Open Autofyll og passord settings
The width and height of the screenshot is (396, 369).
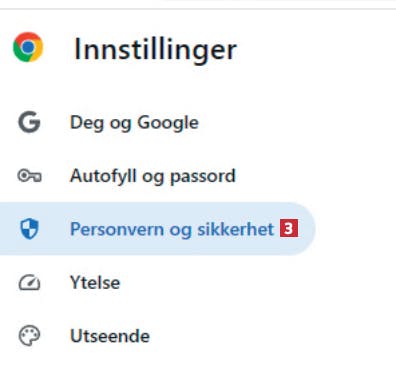(153, 176)
